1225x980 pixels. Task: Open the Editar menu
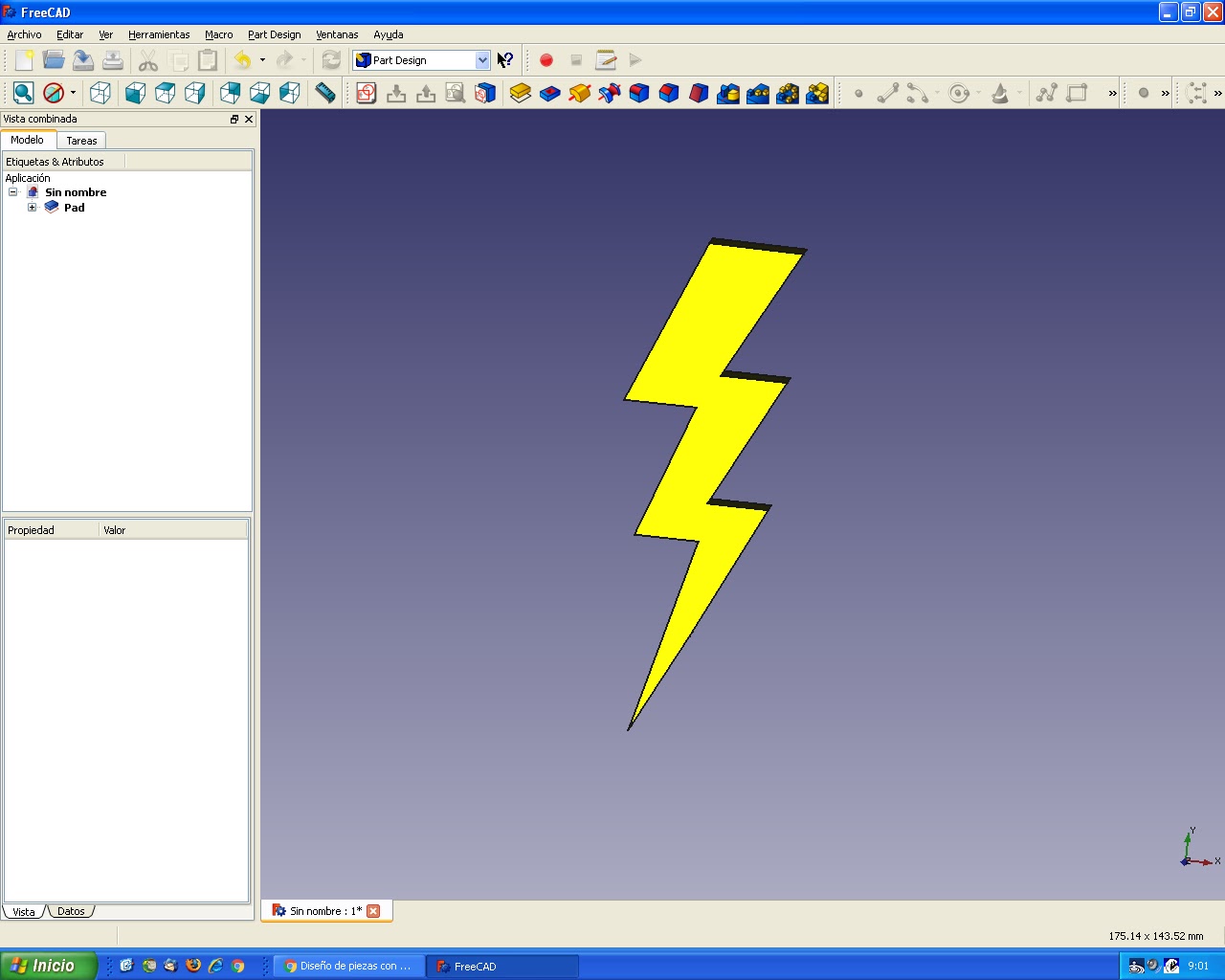pyautogui.click(x=70, y=34)
